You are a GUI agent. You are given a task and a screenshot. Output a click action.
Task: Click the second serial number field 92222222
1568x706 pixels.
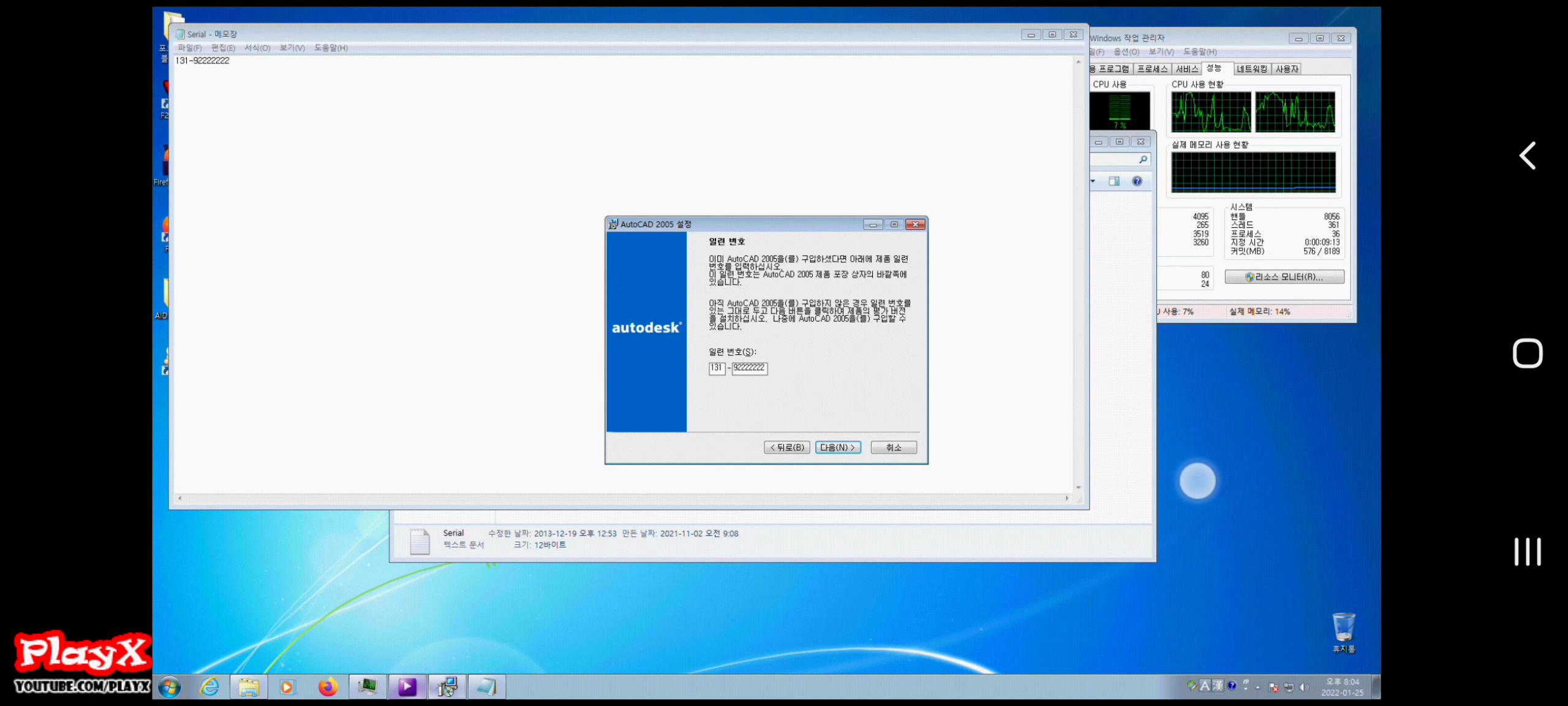pos(749,368)
